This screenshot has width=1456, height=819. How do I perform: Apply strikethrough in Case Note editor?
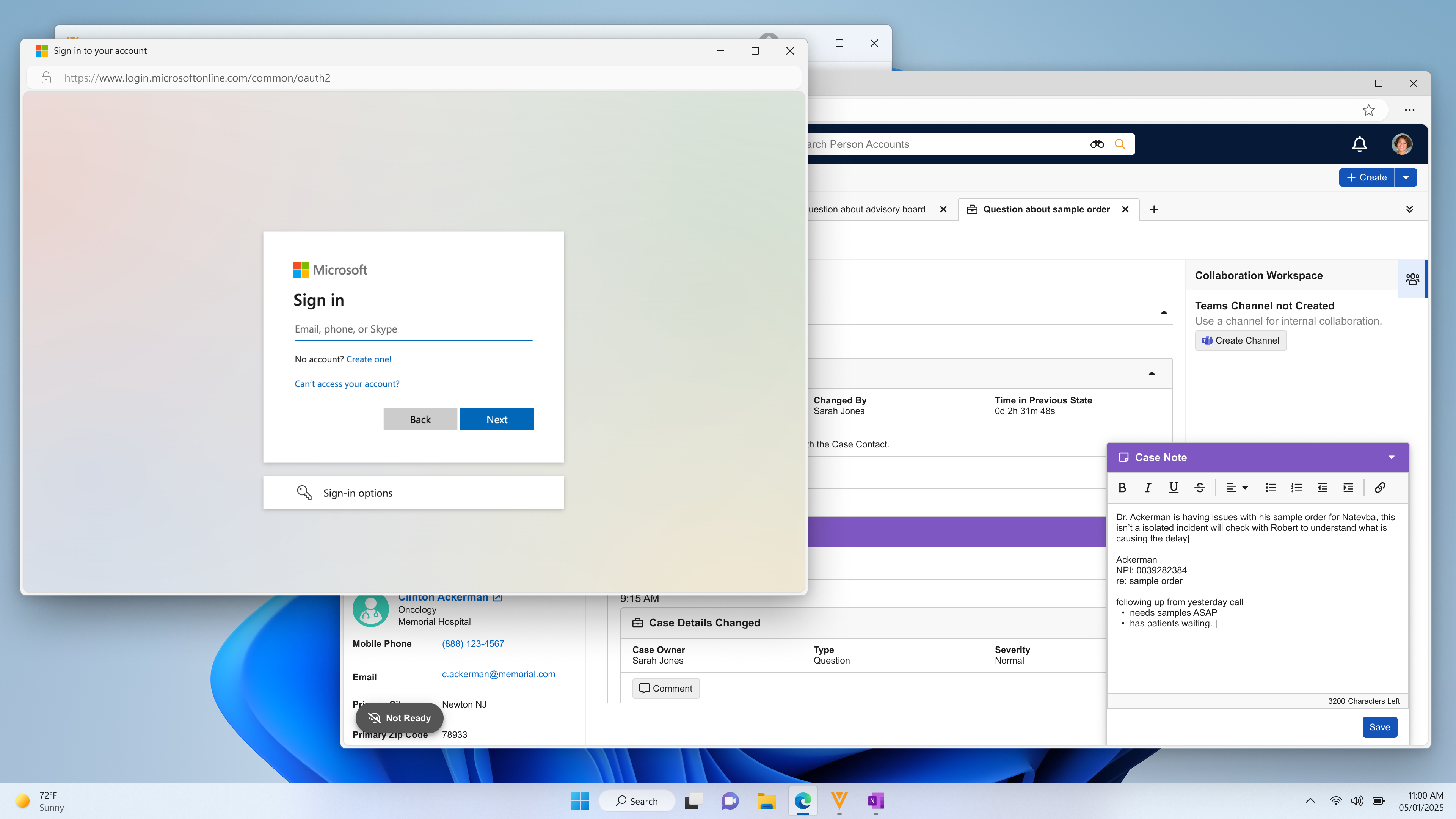coord(1199,488)
